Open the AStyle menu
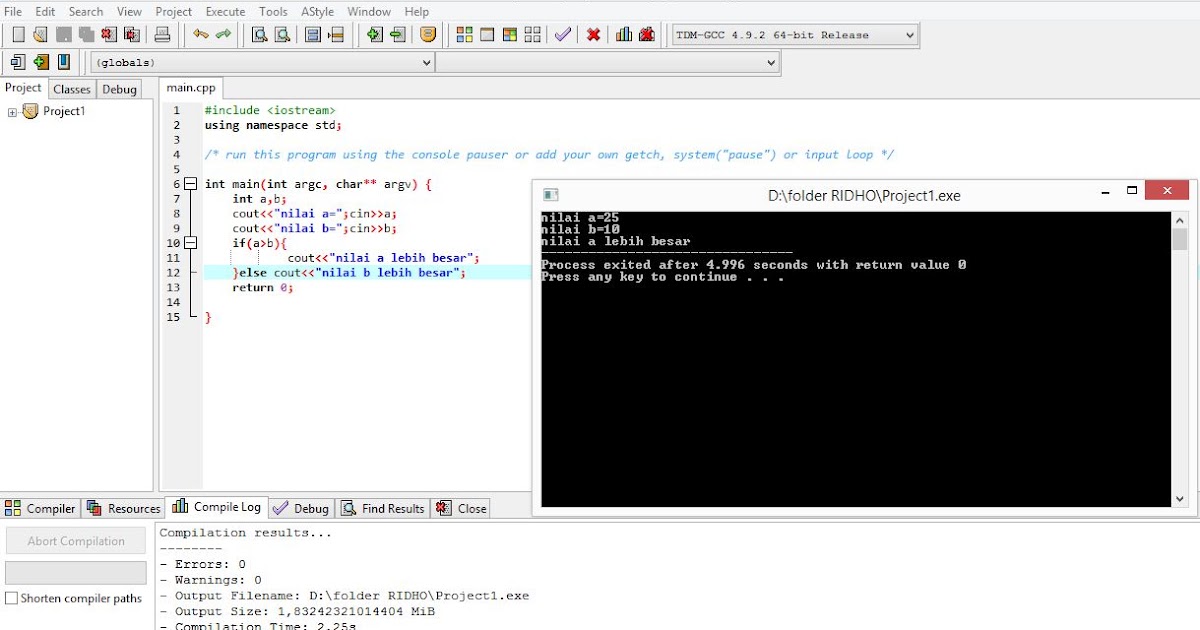 pos(318,11)
